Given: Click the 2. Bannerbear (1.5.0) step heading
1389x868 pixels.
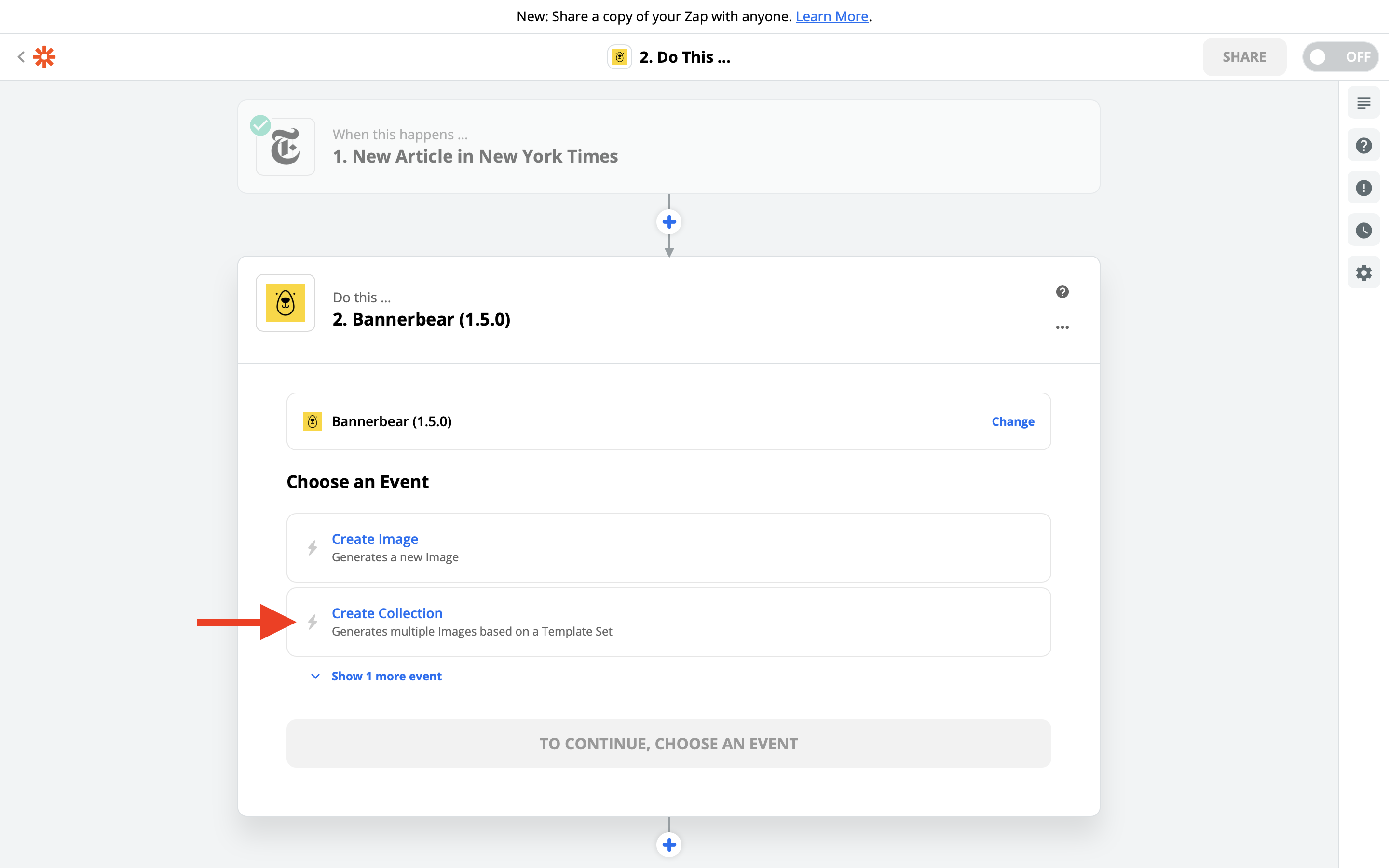Looking at the screenshot, I should pos(422,319).
